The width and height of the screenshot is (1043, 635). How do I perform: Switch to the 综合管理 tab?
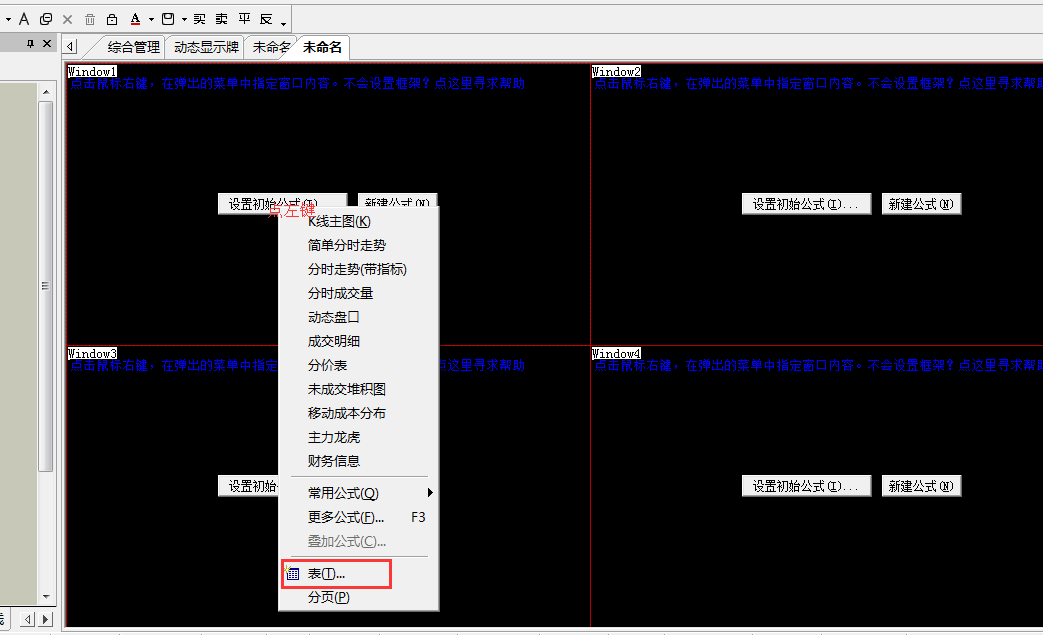133,47
